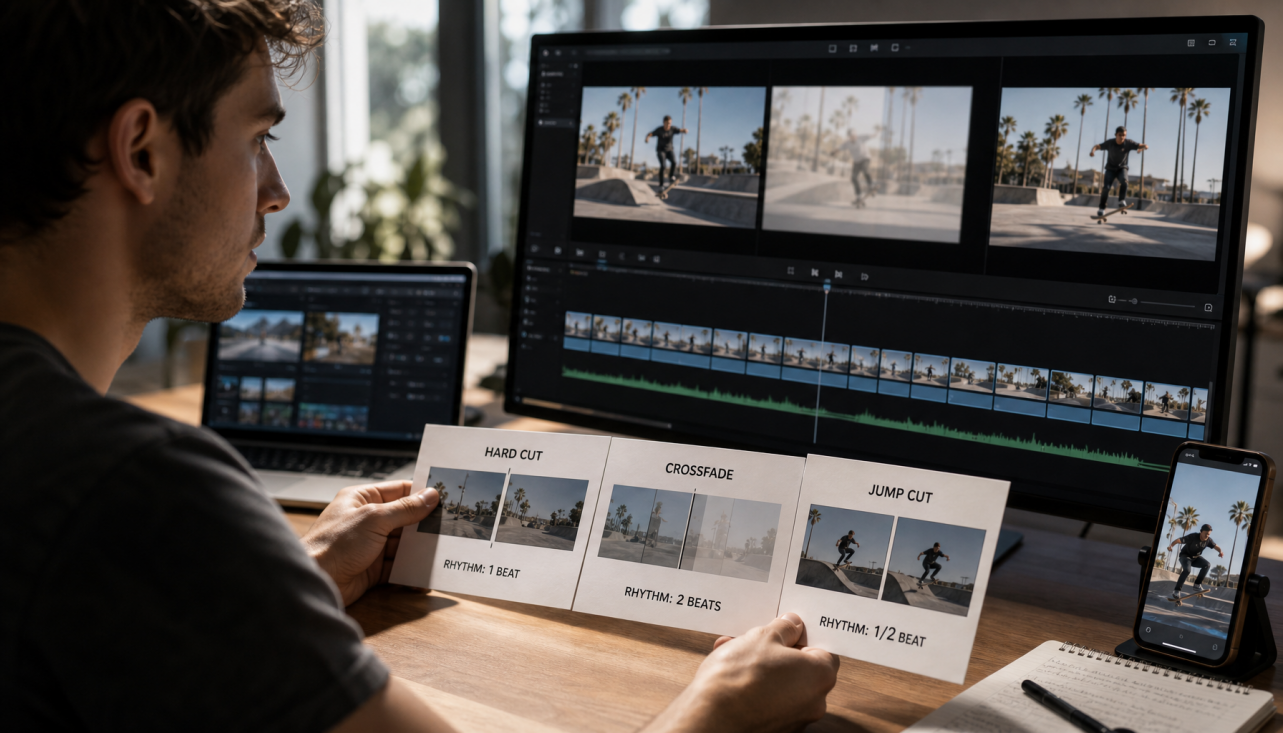Click the rounded square icon ending the top-center toolbar group
The height and width of the screenshot is (733, 1283).
pyautogui.click(x=895, y=47)
